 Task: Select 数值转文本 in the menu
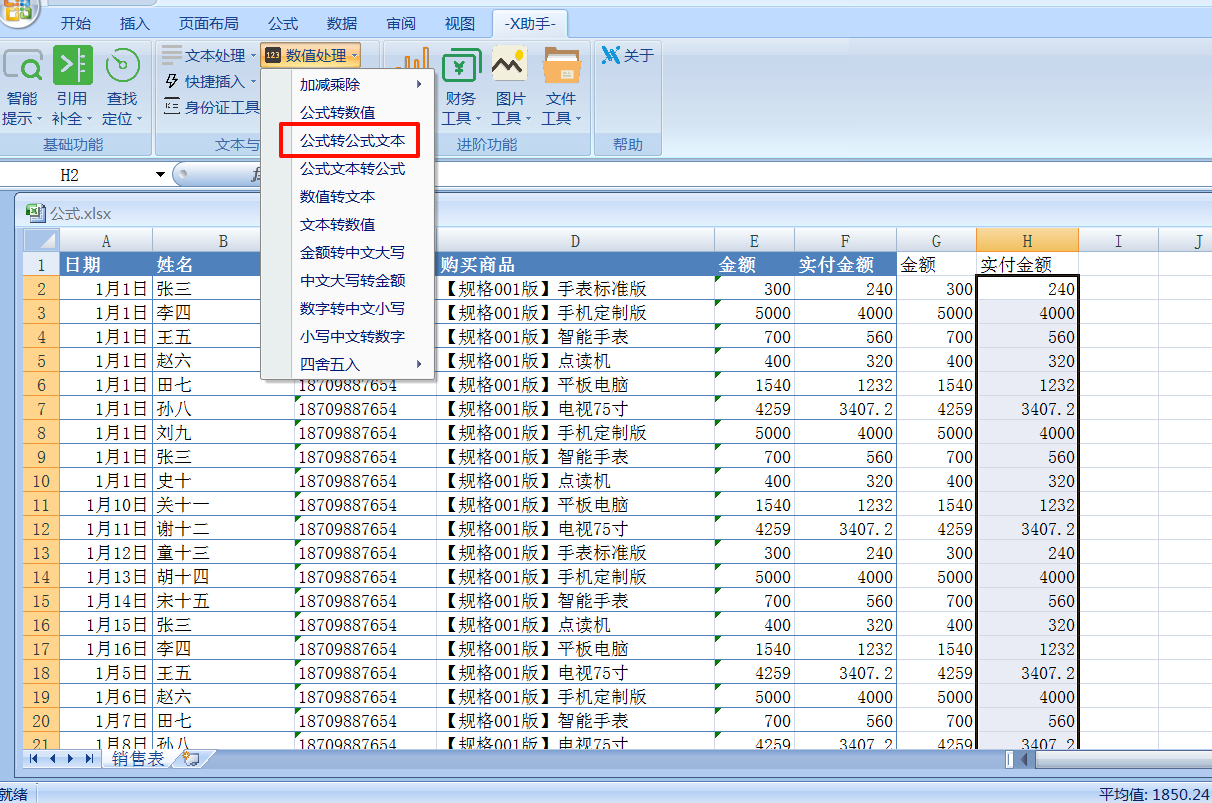click(x=348, y=197)
